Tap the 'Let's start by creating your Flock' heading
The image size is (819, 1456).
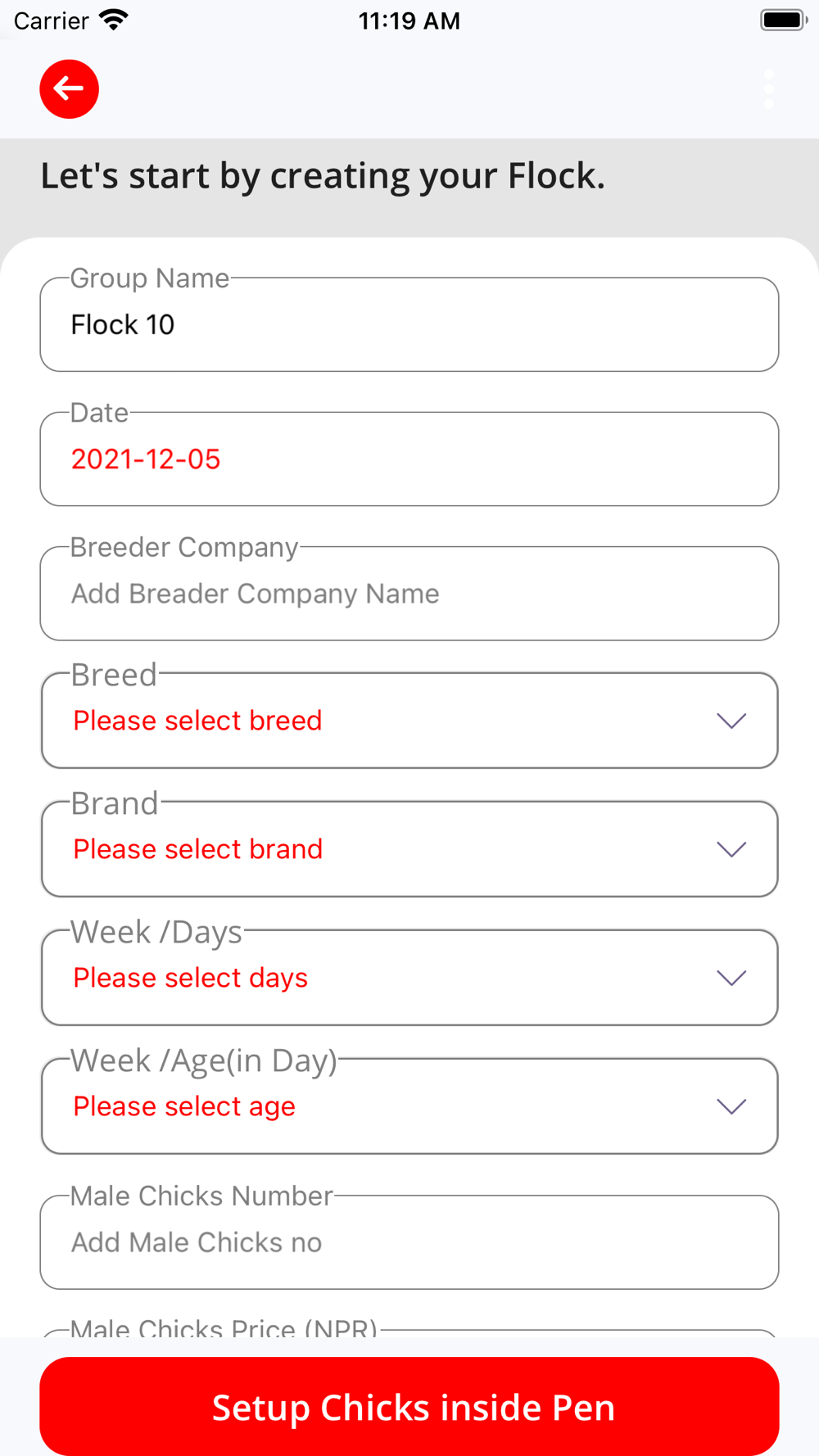coord(323,176)
